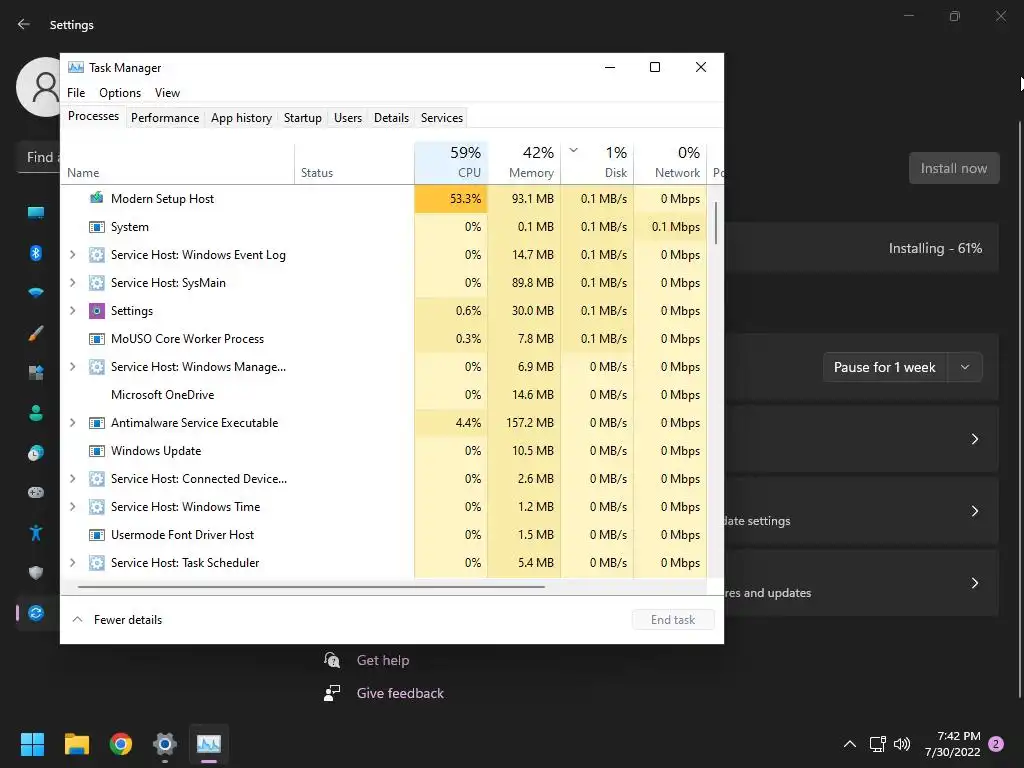The width and height of the screenshot is (1024, 768).
Task: Switch to the Performance tab
Action: pos(165,118)
